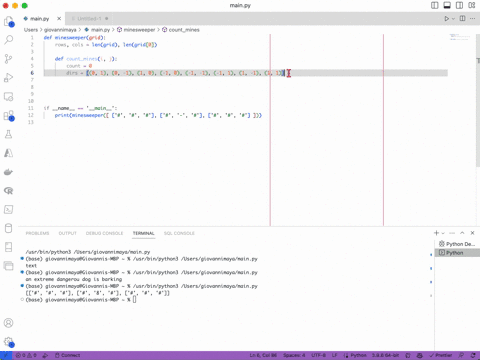Click the remote window indicator in status bar

click(x=6, y=355)
